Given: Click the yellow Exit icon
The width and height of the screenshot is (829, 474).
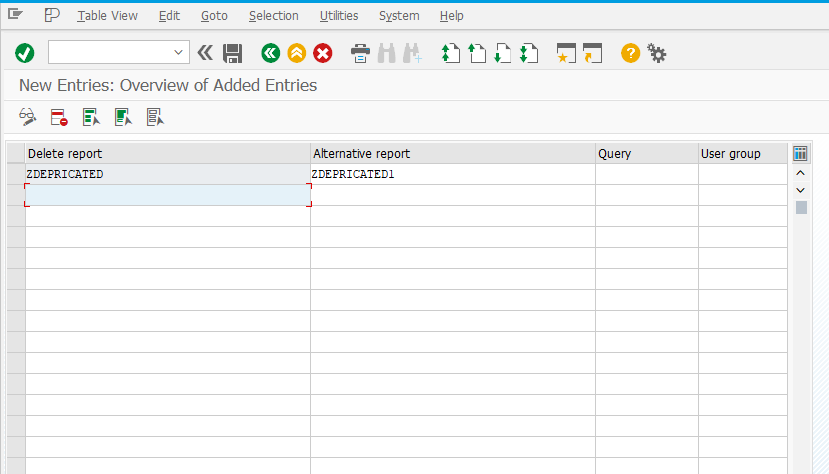Looking at the screenshot, I should pyautogui.click(x=297, y=53).
